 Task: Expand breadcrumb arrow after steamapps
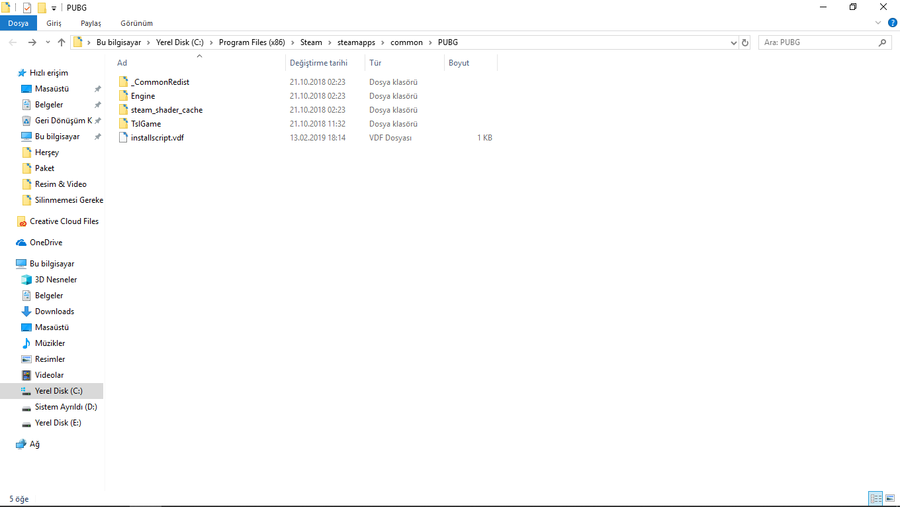tap(383, 42)
